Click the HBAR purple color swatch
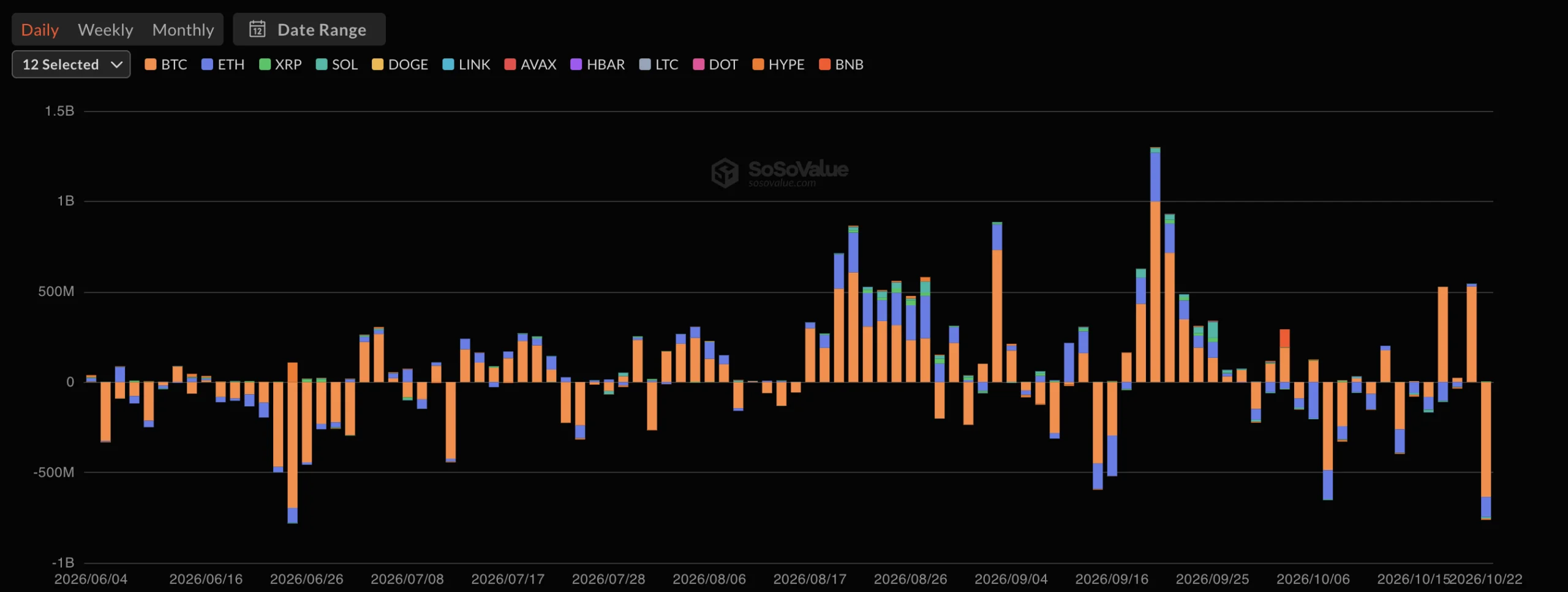1568x592 pixels. pyautogui.click(x=576, y=64)
